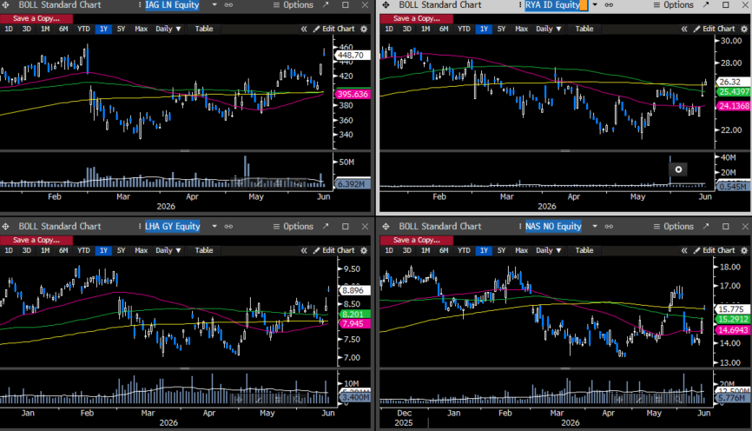
Task: Click the green 25.4397 value label on RYA chart
Action: pos(734,92)
